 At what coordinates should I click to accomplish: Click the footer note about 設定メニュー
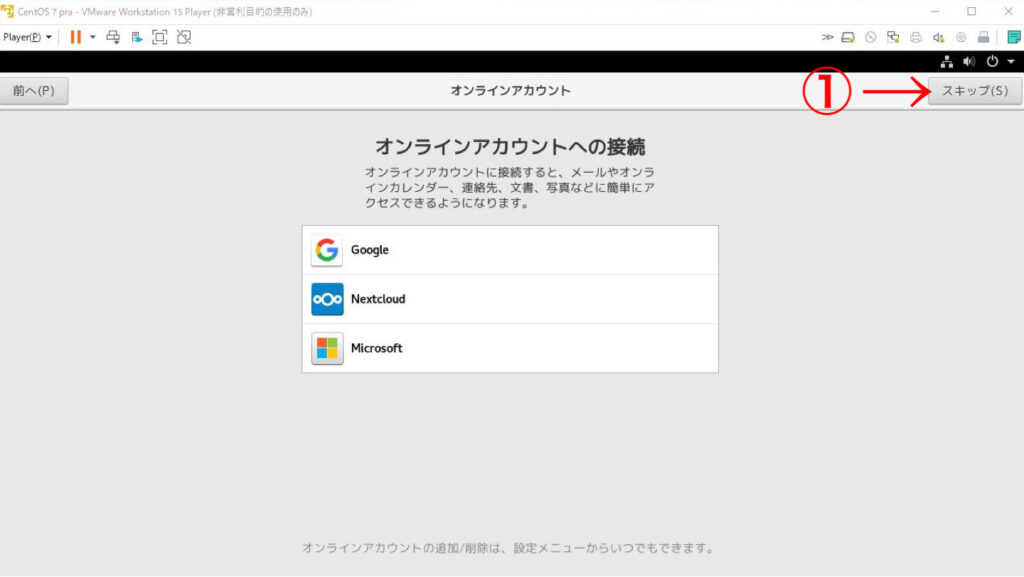tap(510, 548)
